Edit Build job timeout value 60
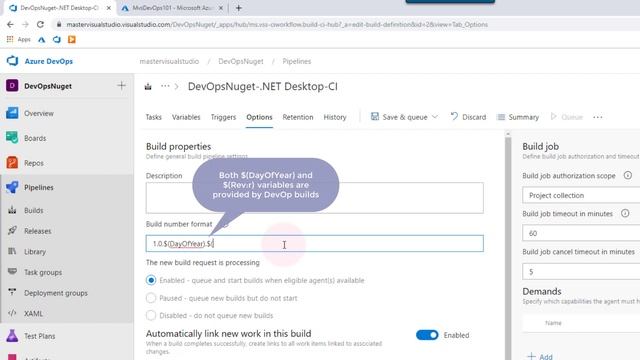The width and height of the screenshot is (640, 360). point(581,233)
